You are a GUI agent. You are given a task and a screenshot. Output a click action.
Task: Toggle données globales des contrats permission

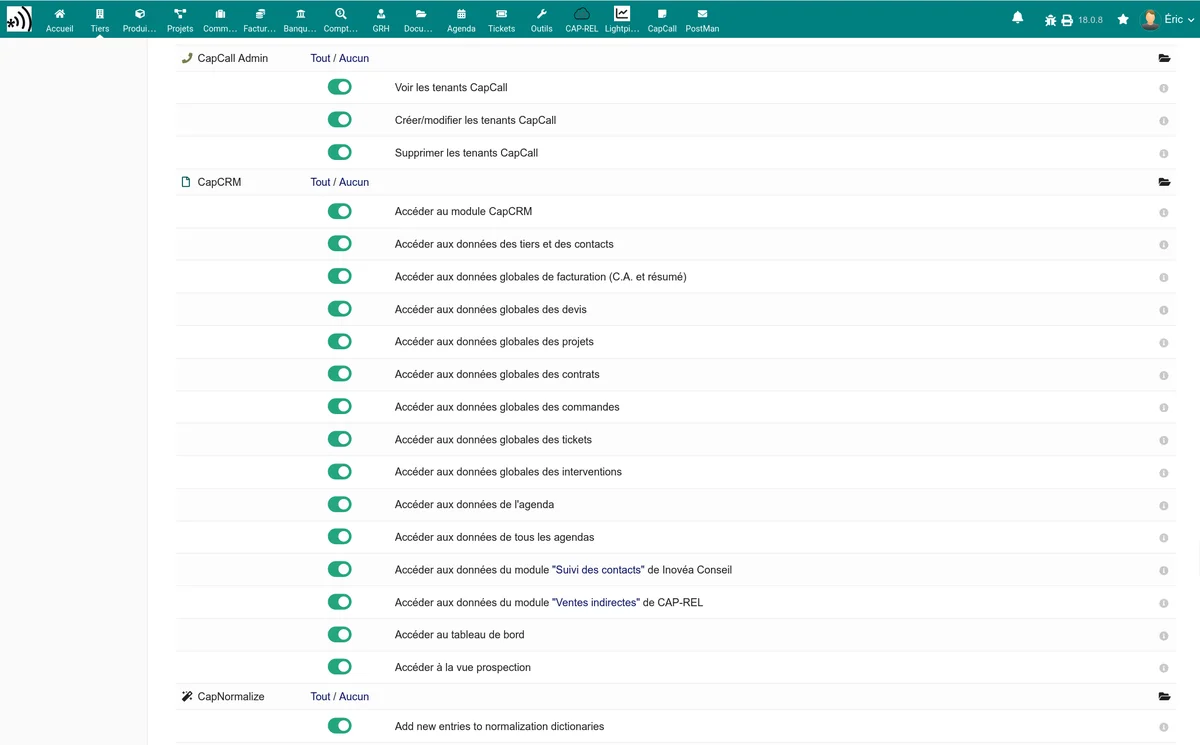(340, 374)
